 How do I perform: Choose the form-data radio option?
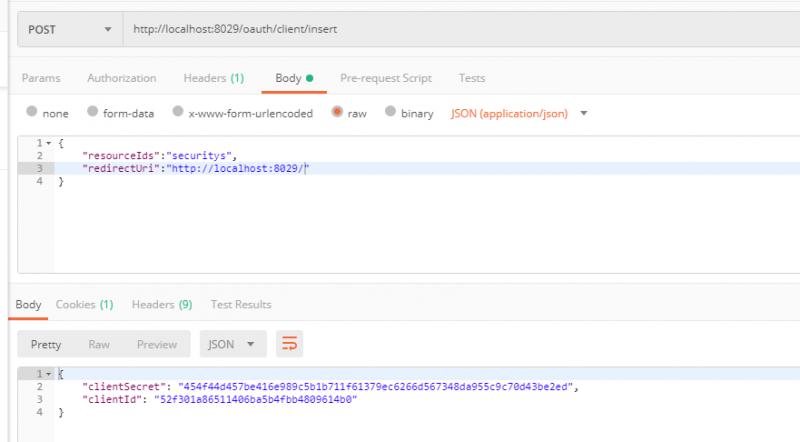click(92, 111)
